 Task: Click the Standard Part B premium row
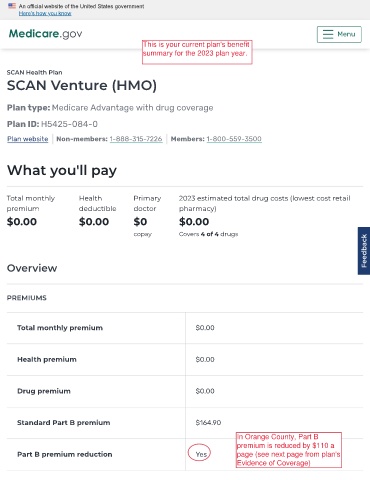pos(185,423)
